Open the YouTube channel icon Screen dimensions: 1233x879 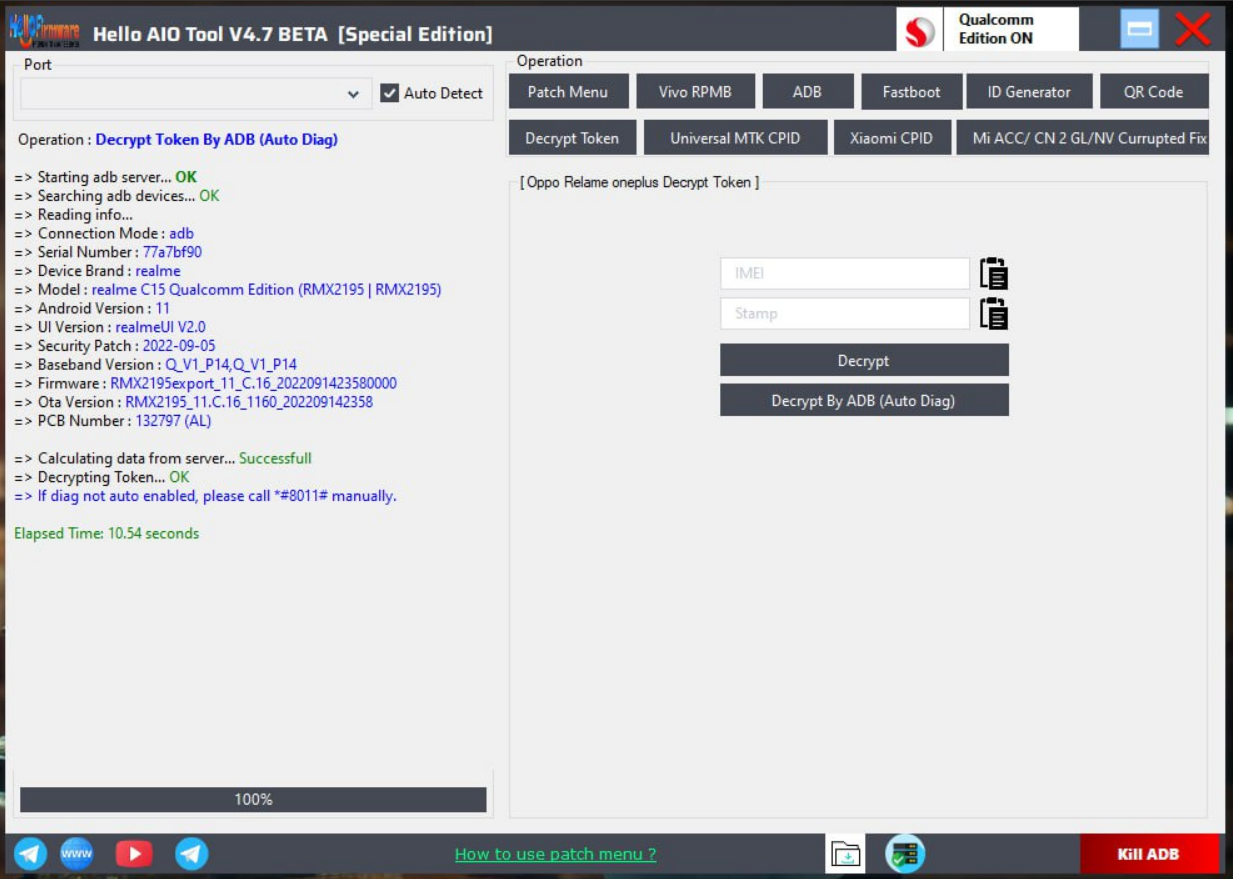134,853
